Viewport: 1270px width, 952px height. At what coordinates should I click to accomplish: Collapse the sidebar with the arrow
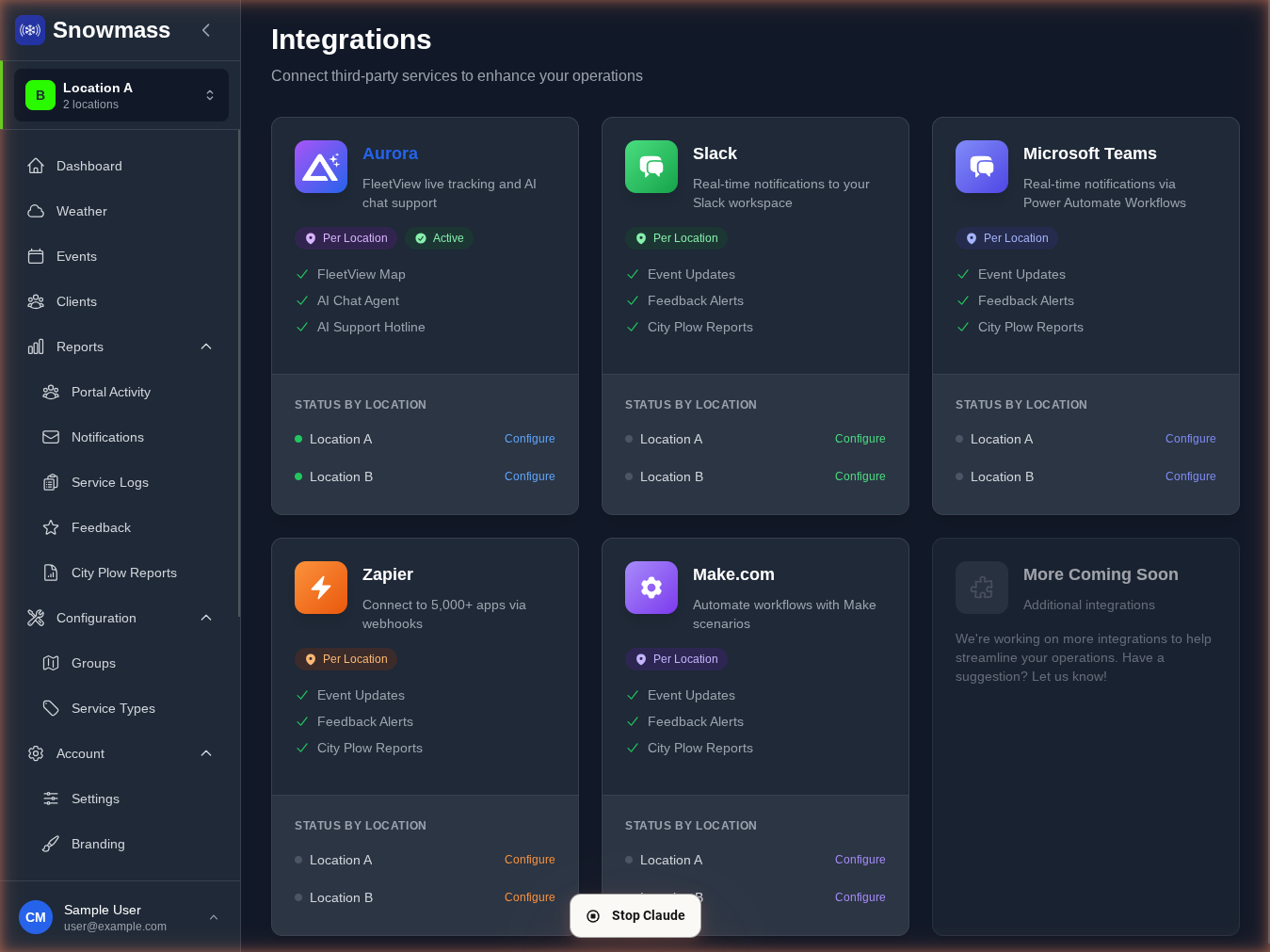(206, 30)
